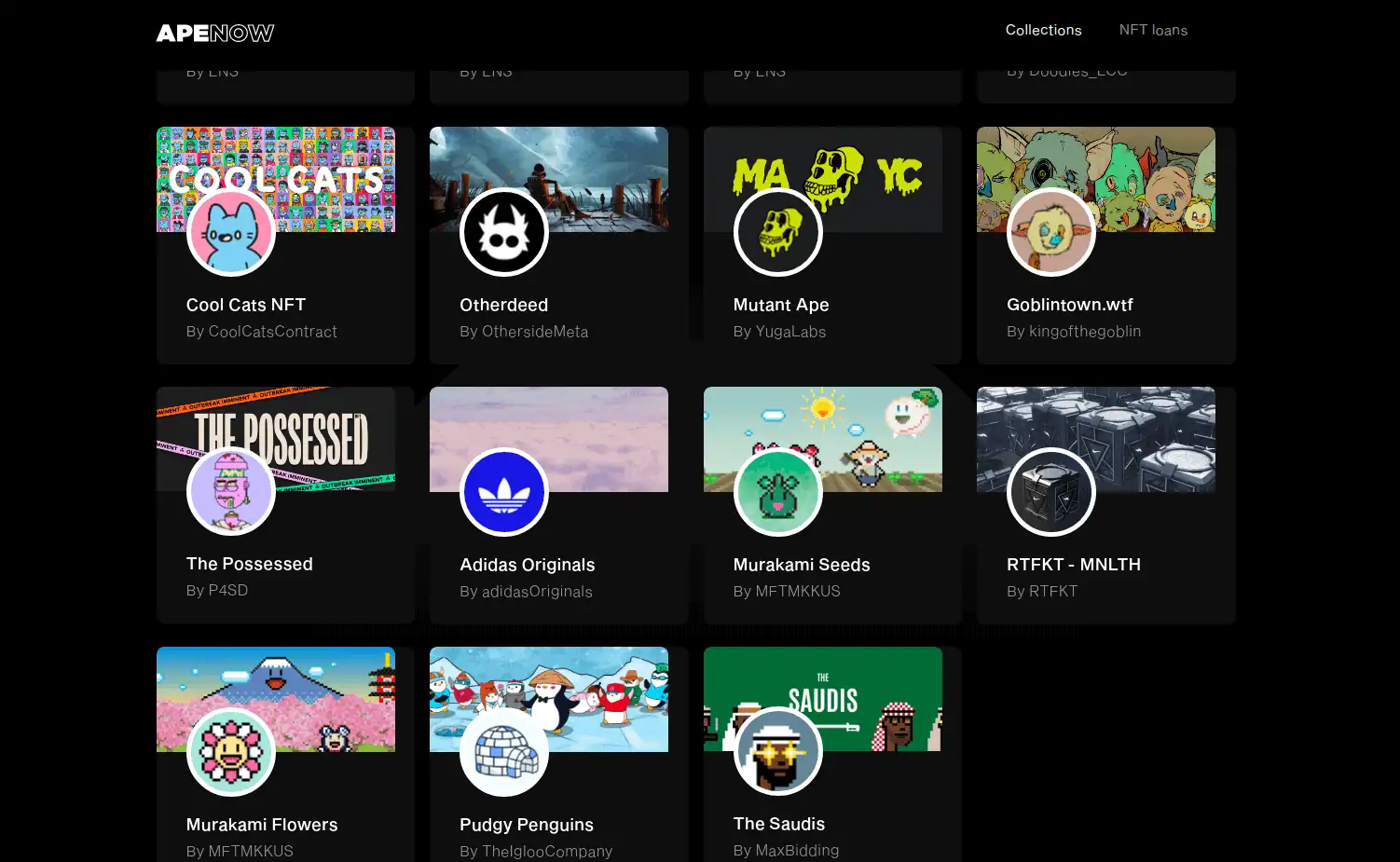Click the Adidas trefoil logo avatar
The height and width of the screenshot is (862, 1400).
click(x=504, y=492)
